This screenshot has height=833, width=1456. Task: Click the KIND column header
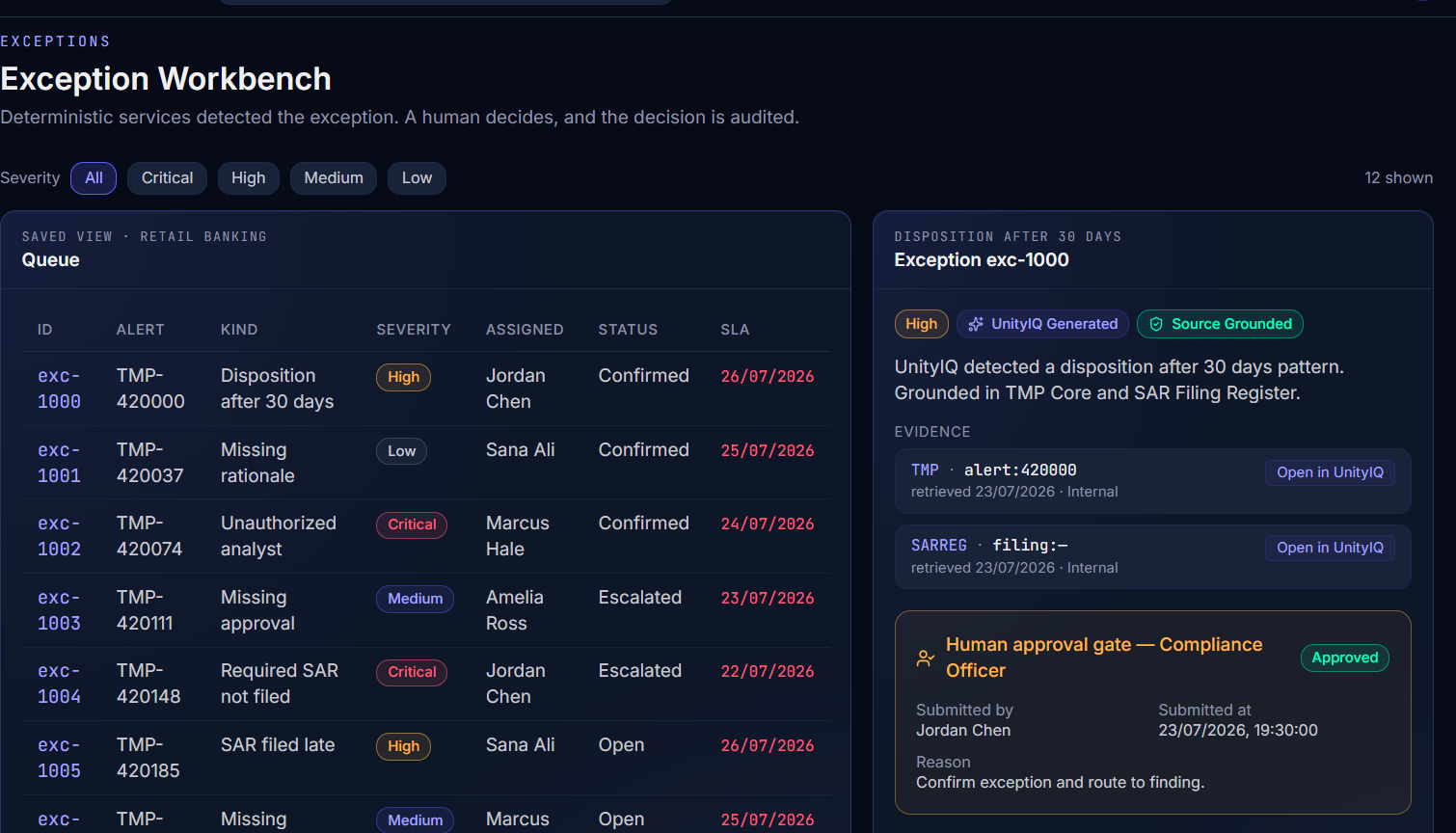(x=239, y=330)
